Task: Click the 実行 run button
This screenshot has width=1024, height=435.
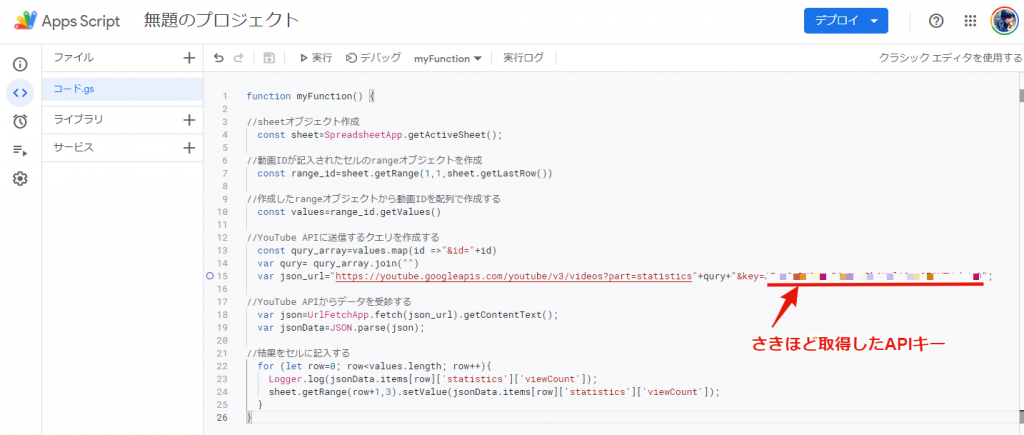Action: 316,59
